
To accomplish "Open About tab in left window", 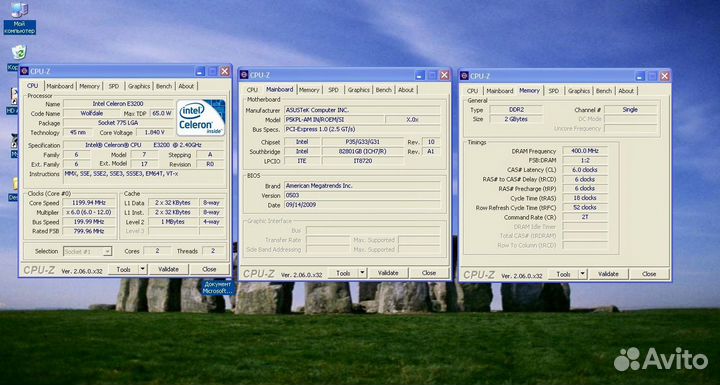I will pyautogui.click(x=186, y=86).
